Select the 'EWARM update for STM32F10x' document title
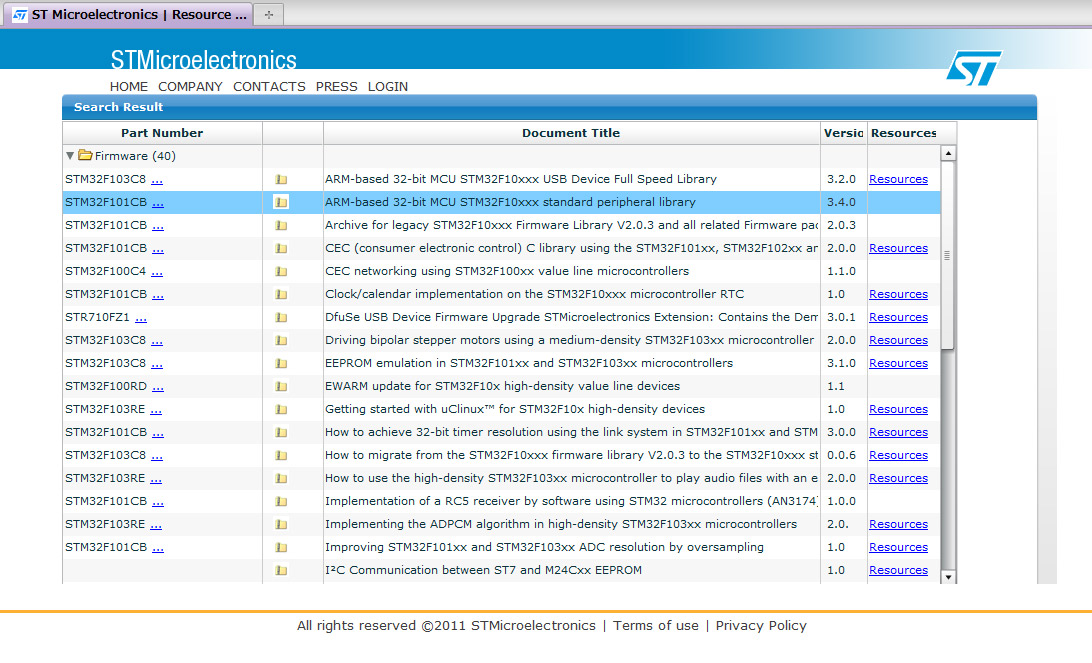Viewport: 1092px width, 663px height. [502, 386]
